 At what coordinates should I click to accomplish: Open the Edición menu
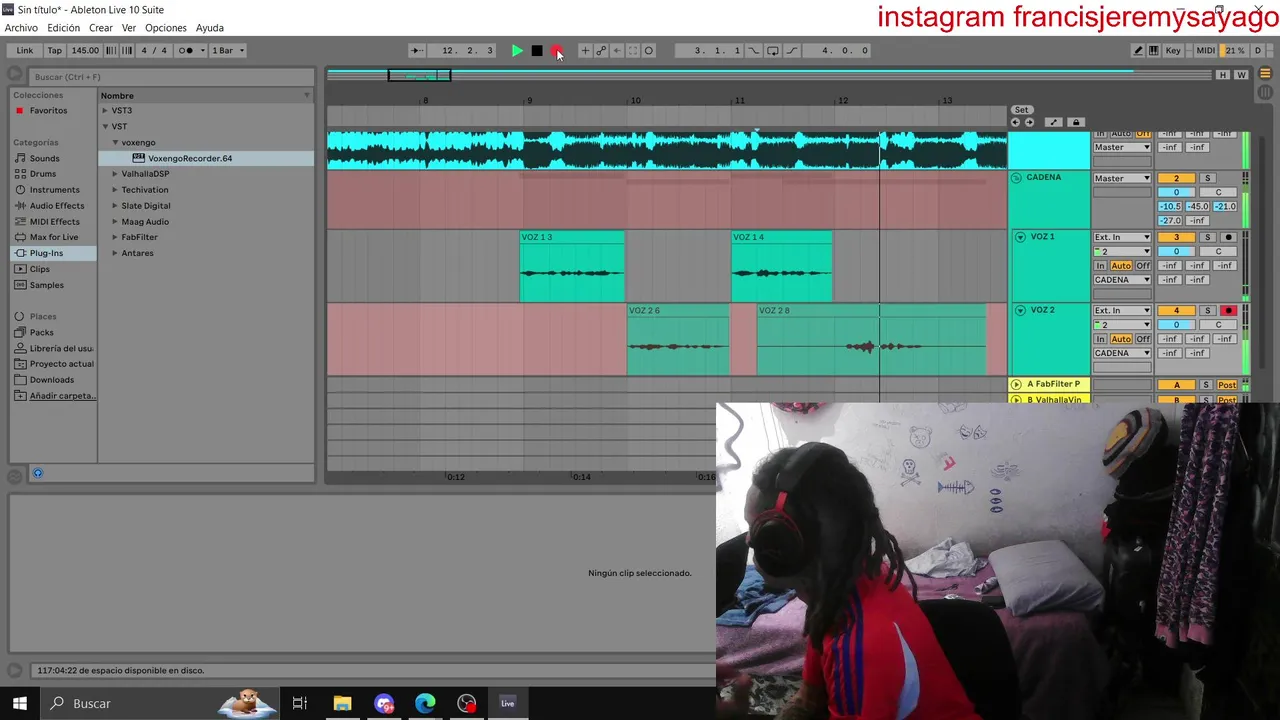click(63, 28)
